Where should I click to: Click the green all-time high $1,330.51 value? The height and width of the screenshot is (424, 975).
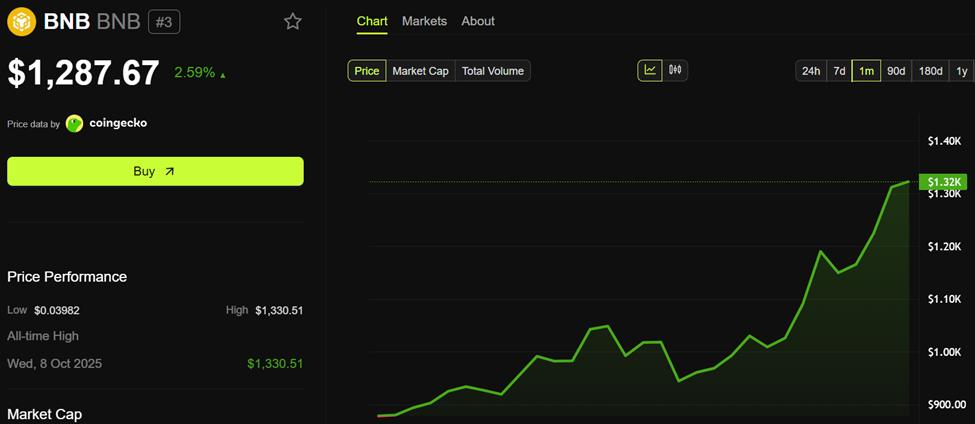click(275, 364)
